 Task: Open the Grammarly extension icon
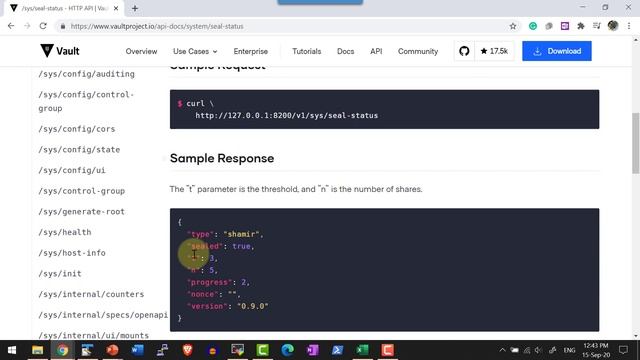533,26
